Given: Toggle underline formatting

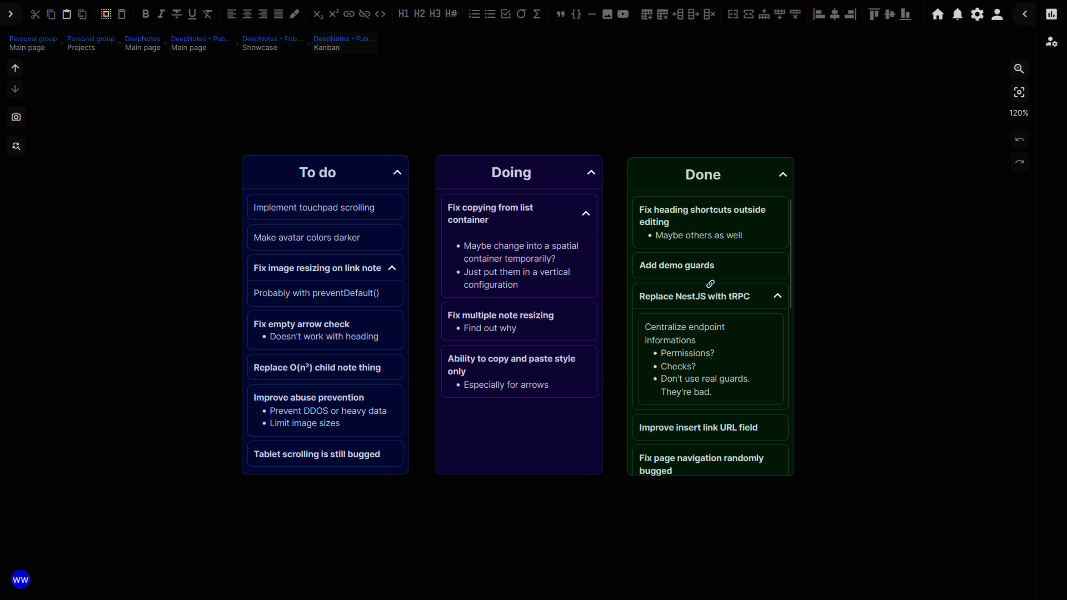Looking at the screenshot, I should (x=193, y=14).
